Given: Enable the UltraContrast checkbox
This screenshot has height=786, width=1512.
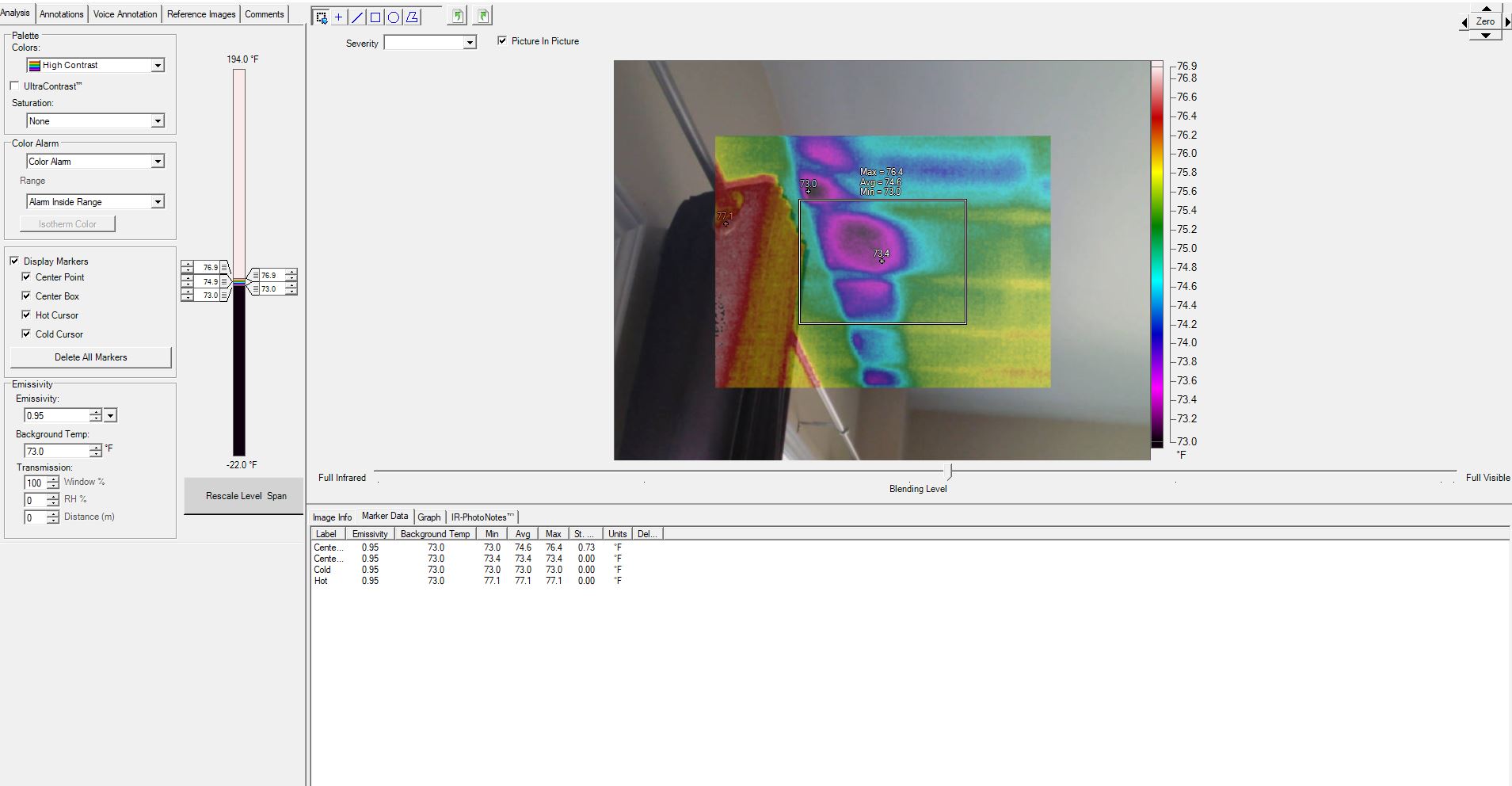Looking at the screenshot, I should [x=14, y=86].
